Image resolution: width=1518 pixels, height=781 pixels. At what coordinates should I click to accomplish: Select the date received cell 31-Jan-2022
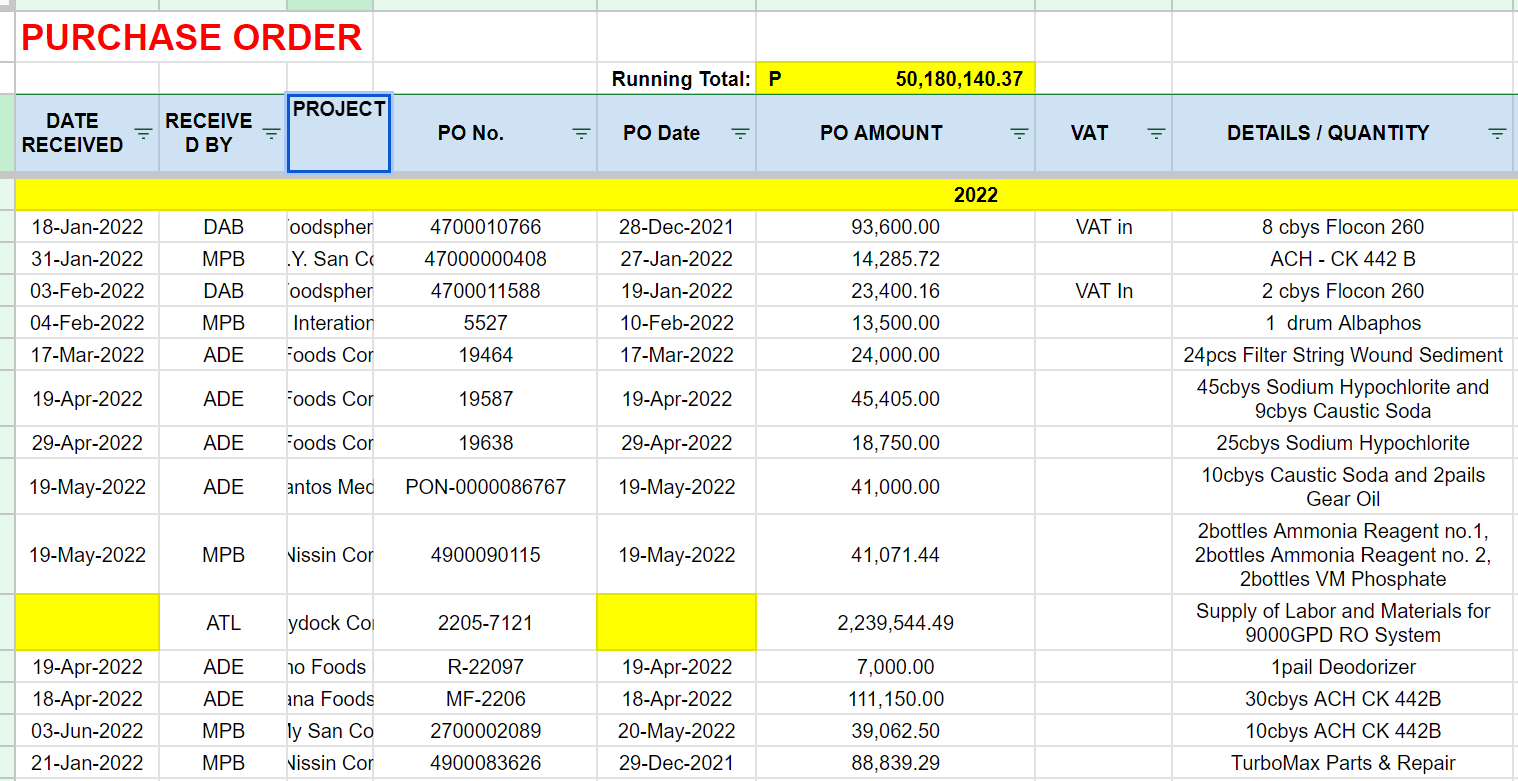tap(88, 259)
